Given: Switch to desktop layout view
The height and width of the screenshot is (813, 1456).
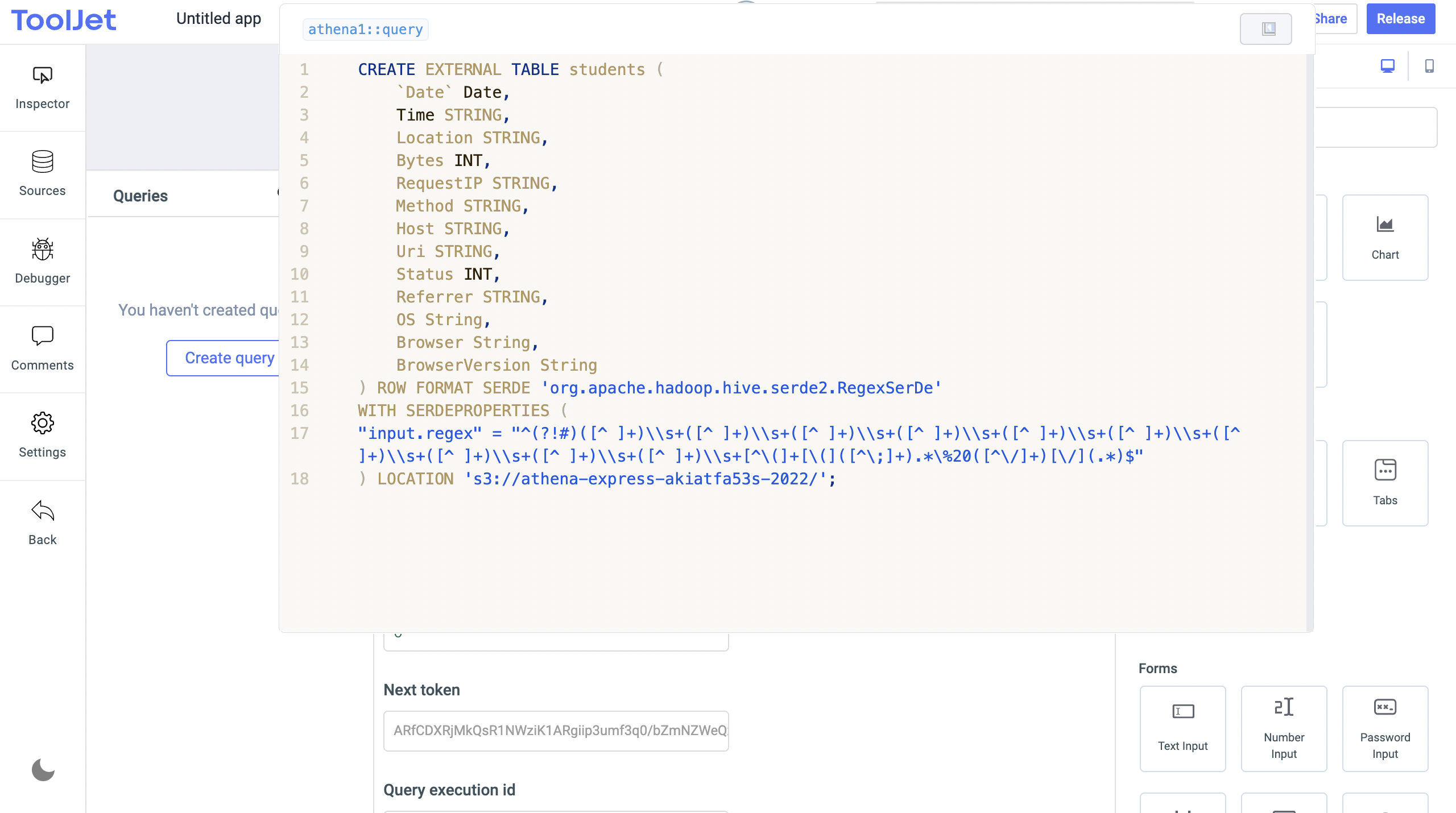Looking at the screenshot, I should point(1388,66).
